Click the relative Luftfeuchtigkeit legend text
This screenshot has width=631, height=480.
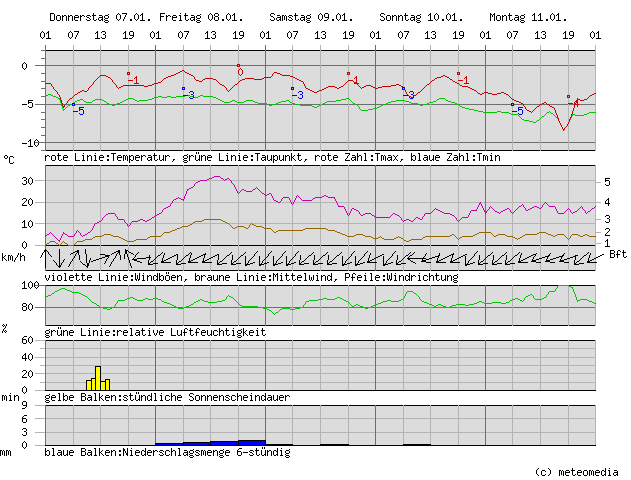[x=155, y=331]
